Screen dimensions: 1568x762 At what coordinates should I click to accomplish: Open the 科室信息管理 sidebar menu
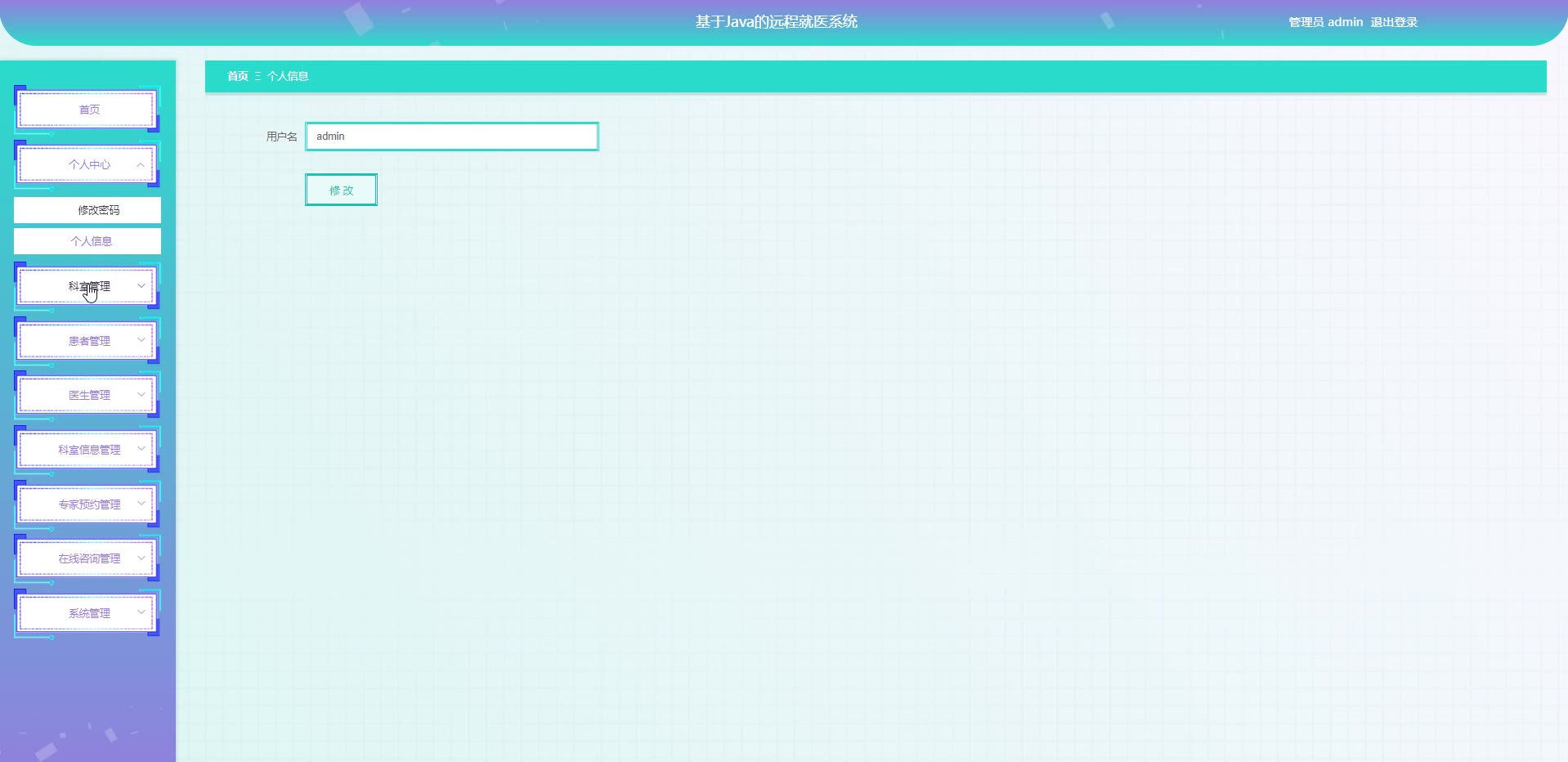coord(87,450)
